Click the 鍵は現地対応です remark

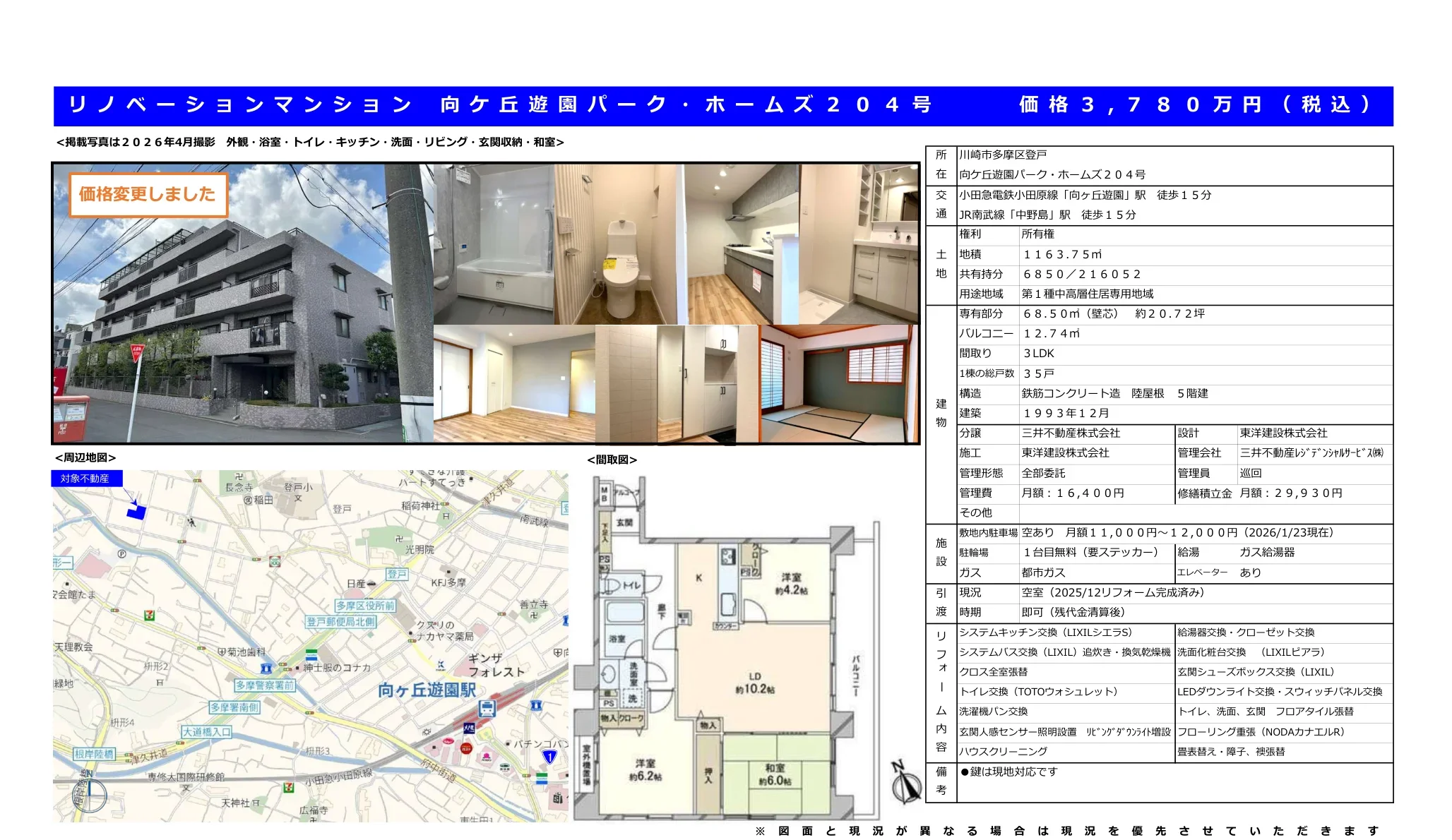click(1009, 772)
